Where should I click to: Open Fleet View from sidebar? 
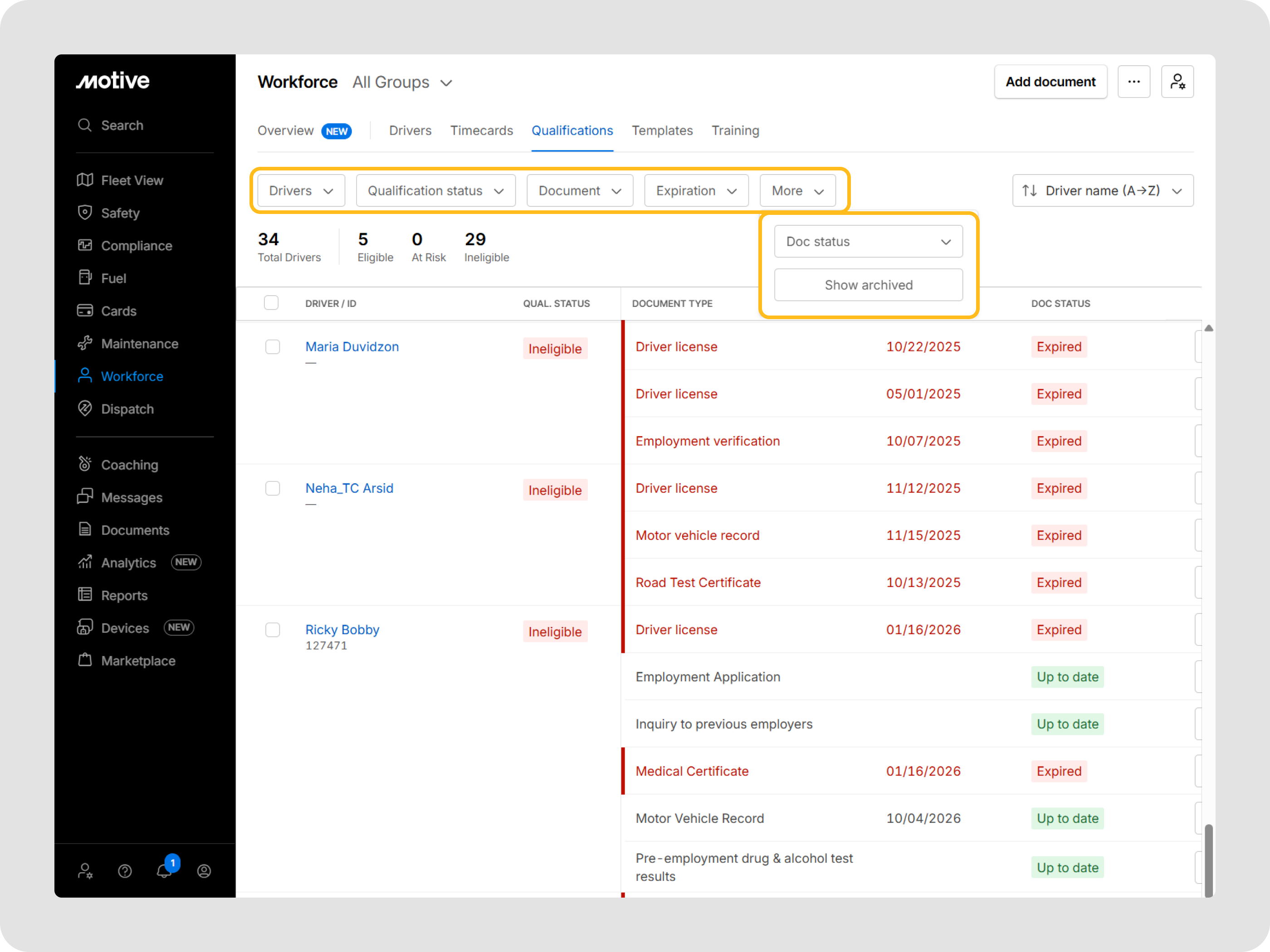tap(132, 180)
